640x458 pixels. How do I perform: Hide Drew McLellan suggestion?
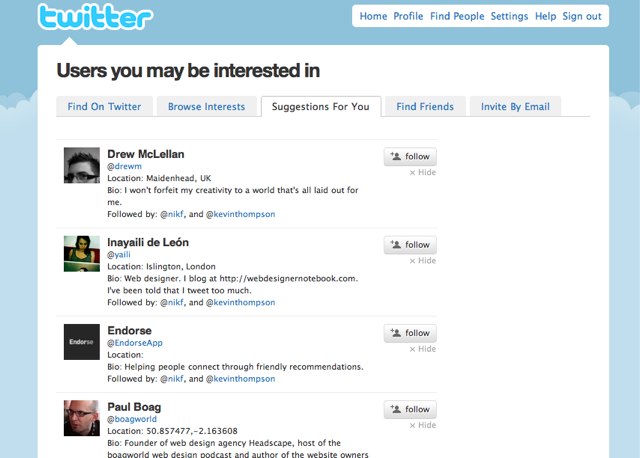pyautogui.click(x=423, y=172)
